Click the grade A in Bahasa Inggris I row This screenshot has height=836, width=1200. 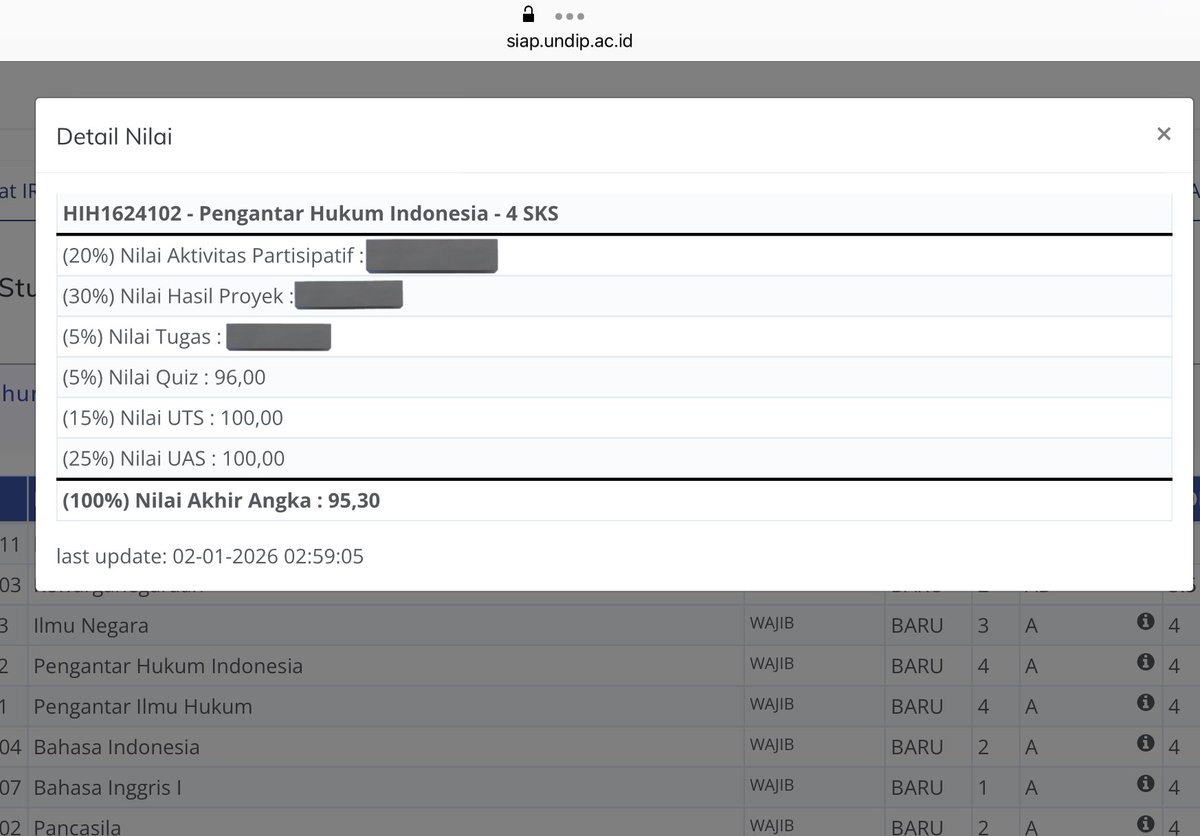click(x=1031, y=788)
